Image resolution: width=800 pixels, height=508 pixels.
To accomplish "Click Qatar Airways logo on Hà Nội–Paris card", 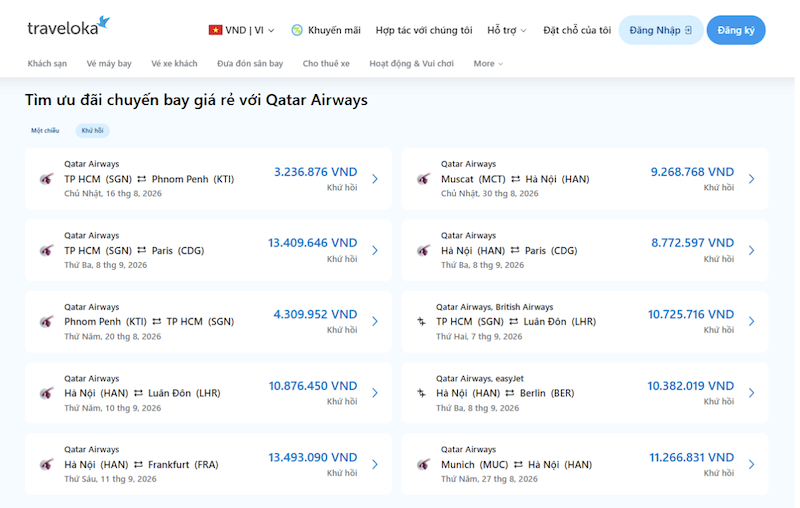I will (x=423, y=250).
